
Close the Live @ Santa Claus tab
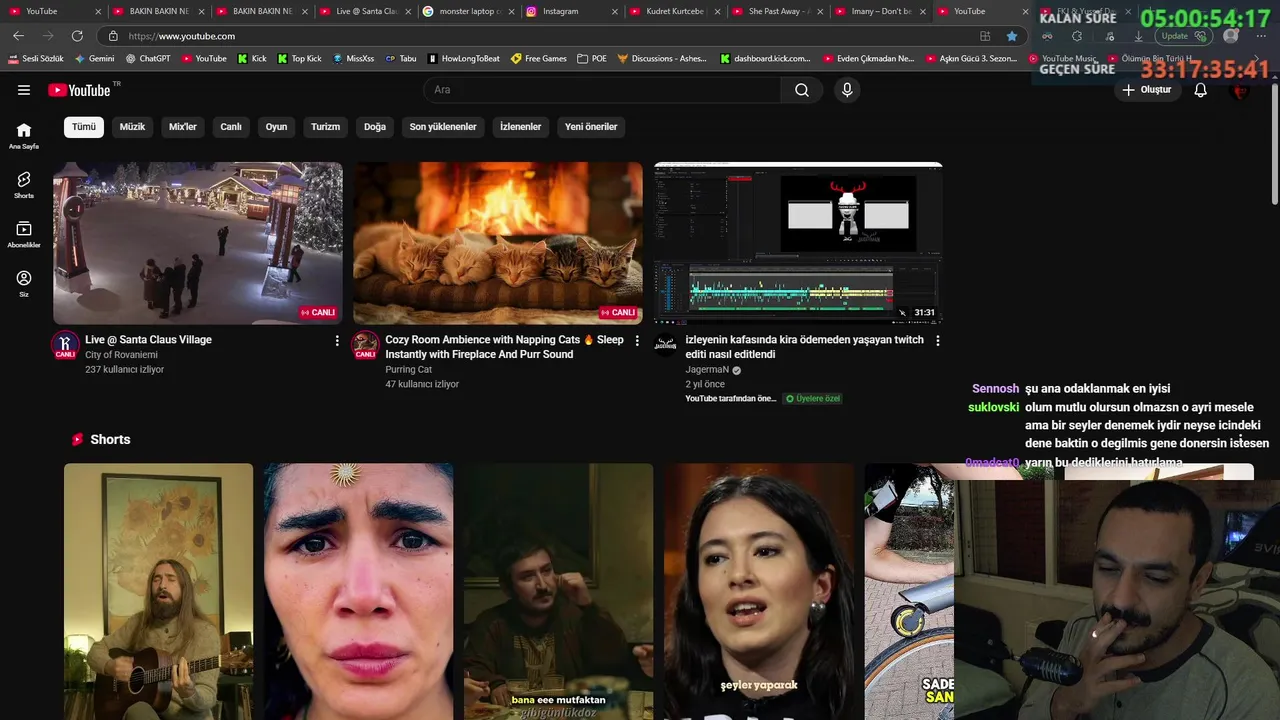pyautogui.click(x=408, y=11)
